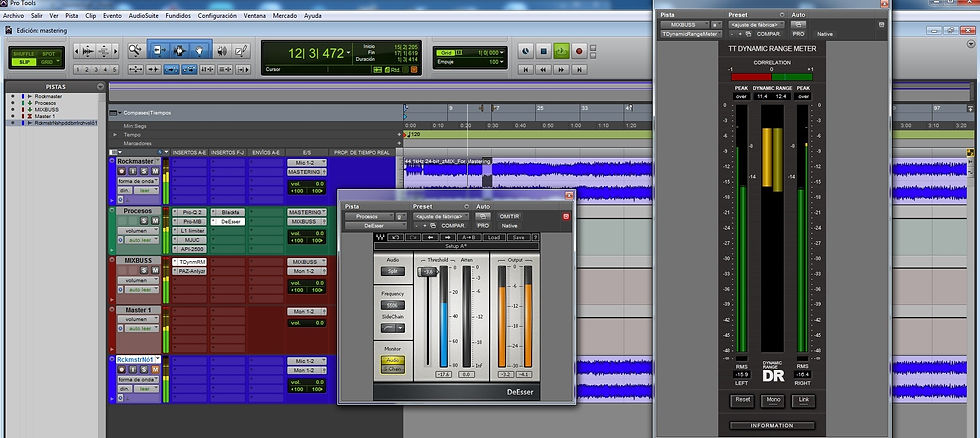Open the Ventana menu
980x438 pixels.
[254, 15]
